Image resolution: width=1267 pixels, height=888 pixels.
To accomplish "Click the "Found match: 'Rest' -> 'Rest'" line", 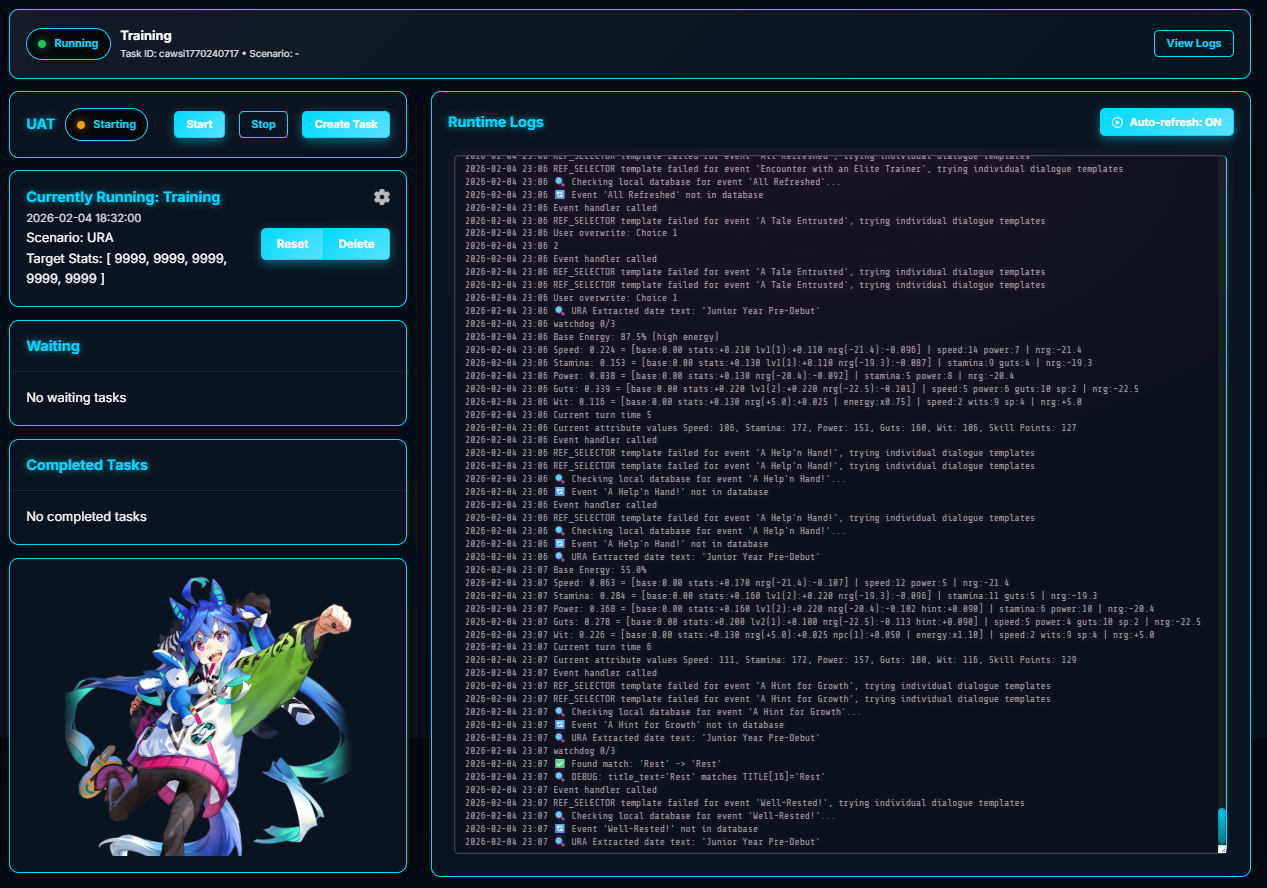I will [x=593, y=764].
